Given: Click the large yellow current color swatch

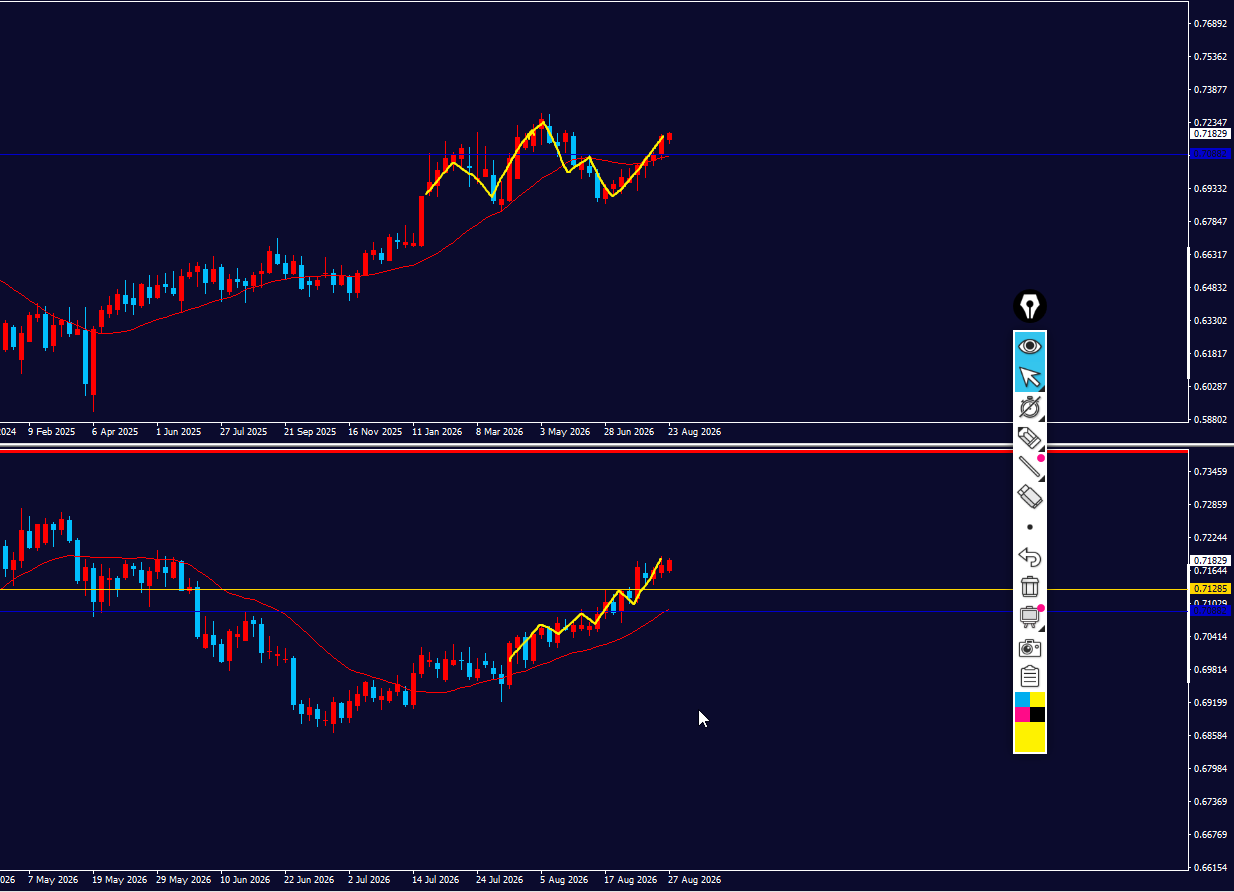Looking at the screenshot, I should pos(1030,737).
